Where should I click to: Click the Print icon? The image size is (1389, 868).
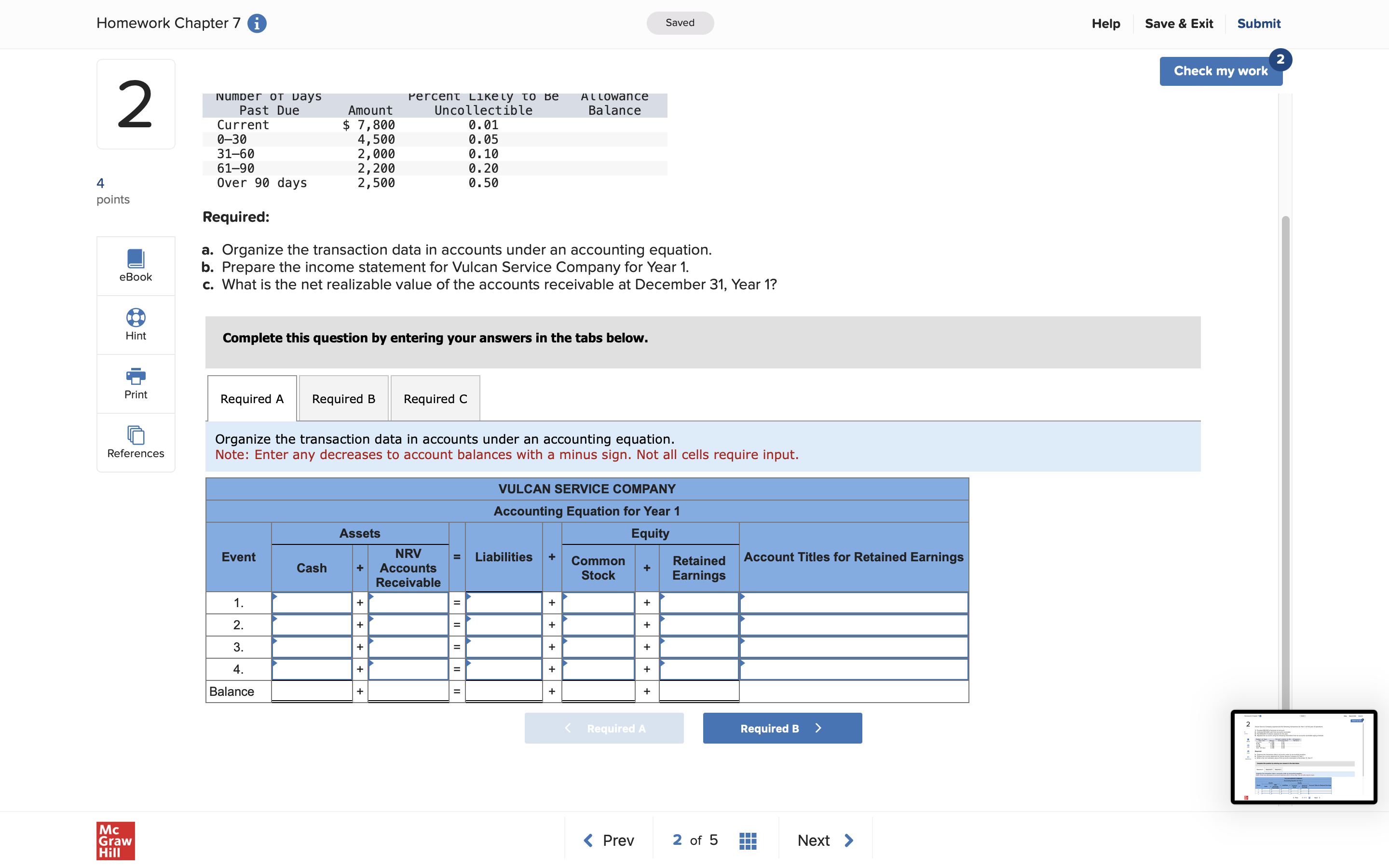coord(136,383)
